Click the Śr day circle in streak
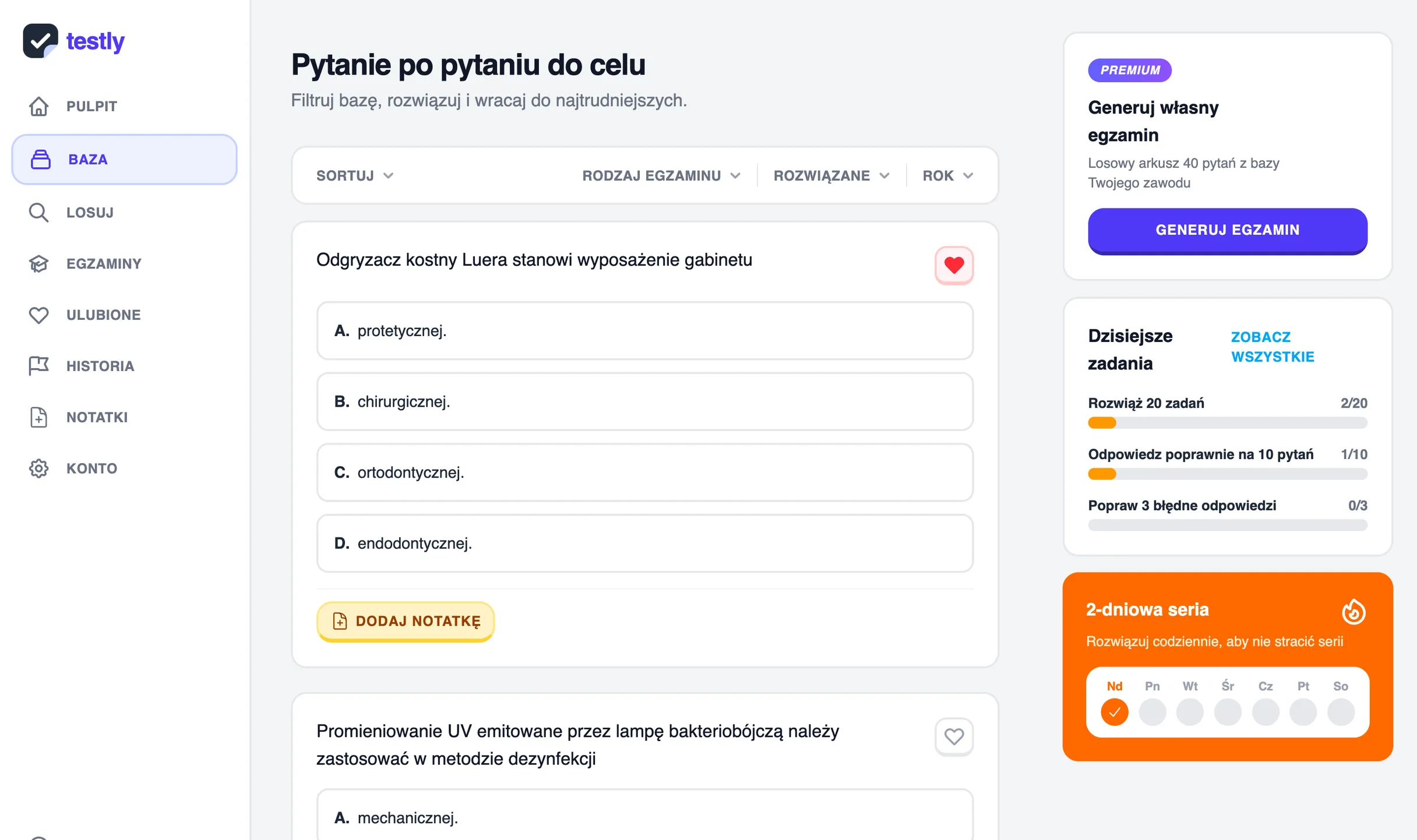The width and height of the screenshot is (1417, 840). click(1228, 712)
